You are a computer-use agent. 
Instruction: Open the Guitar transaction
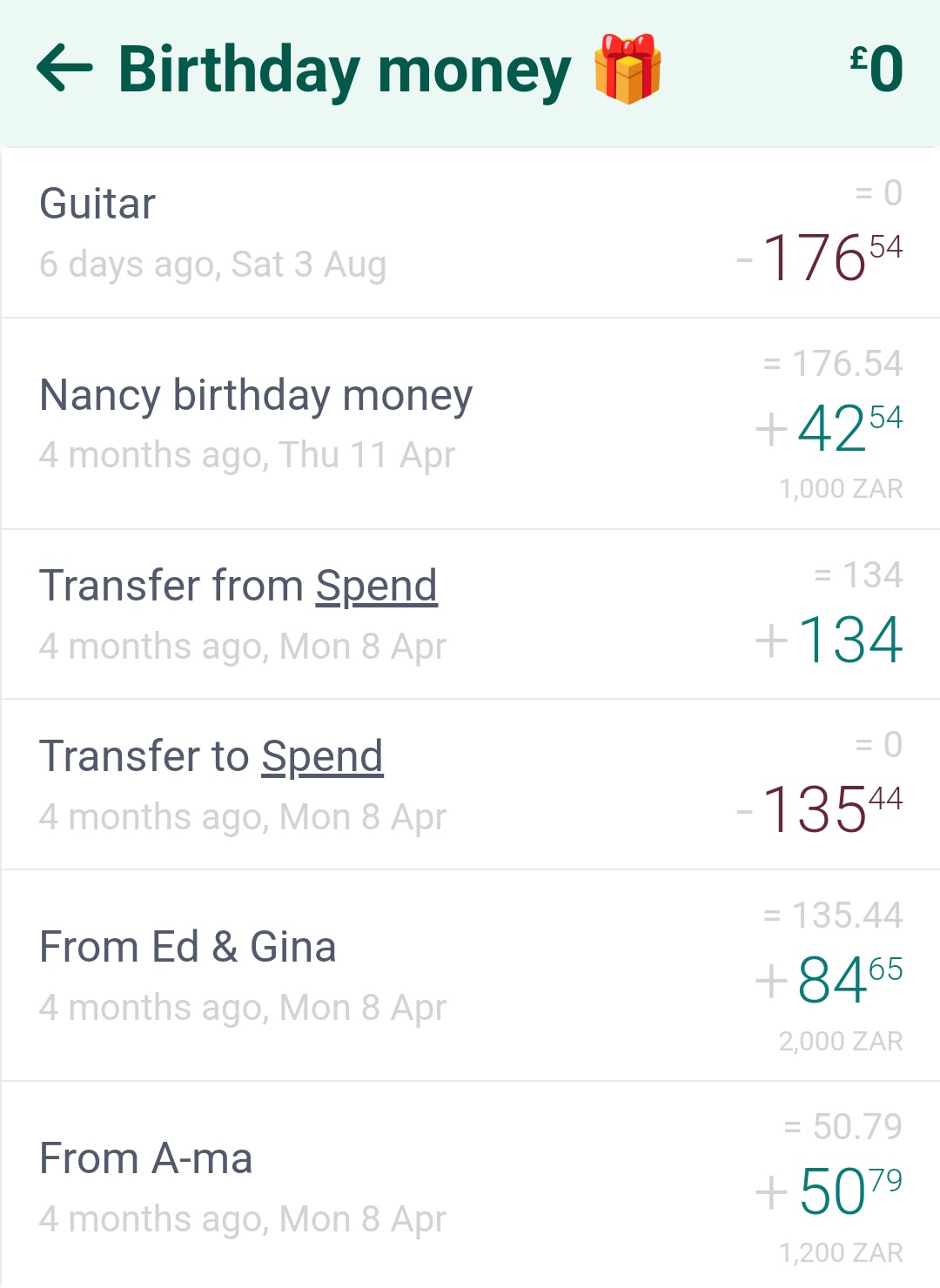(x=470, y=233)
